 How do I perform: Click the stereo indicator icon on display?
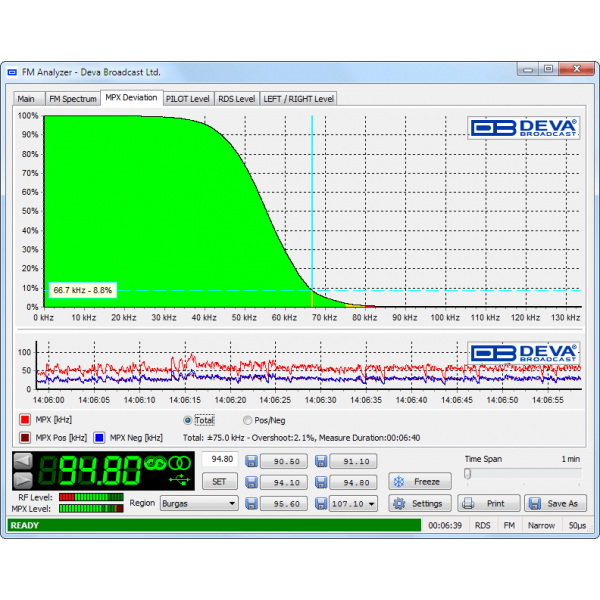[x=180, y=463]
